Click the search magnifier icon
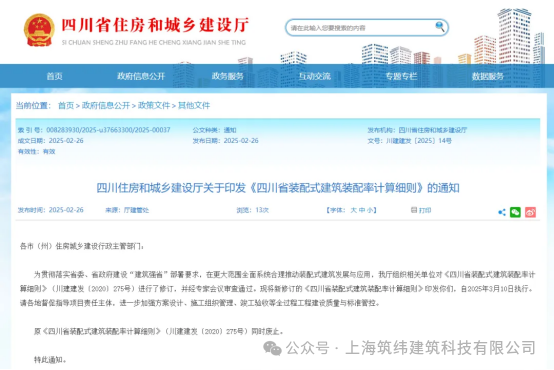Viewport: 554px width, 370px height. pos(440,27)
